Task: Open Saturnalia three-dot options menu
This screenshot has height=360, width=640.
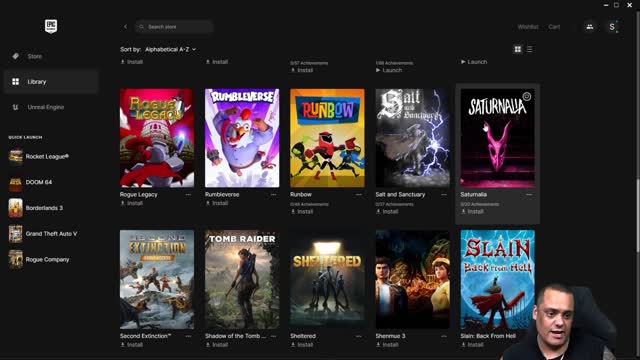Action: click(x=529, y=195)
